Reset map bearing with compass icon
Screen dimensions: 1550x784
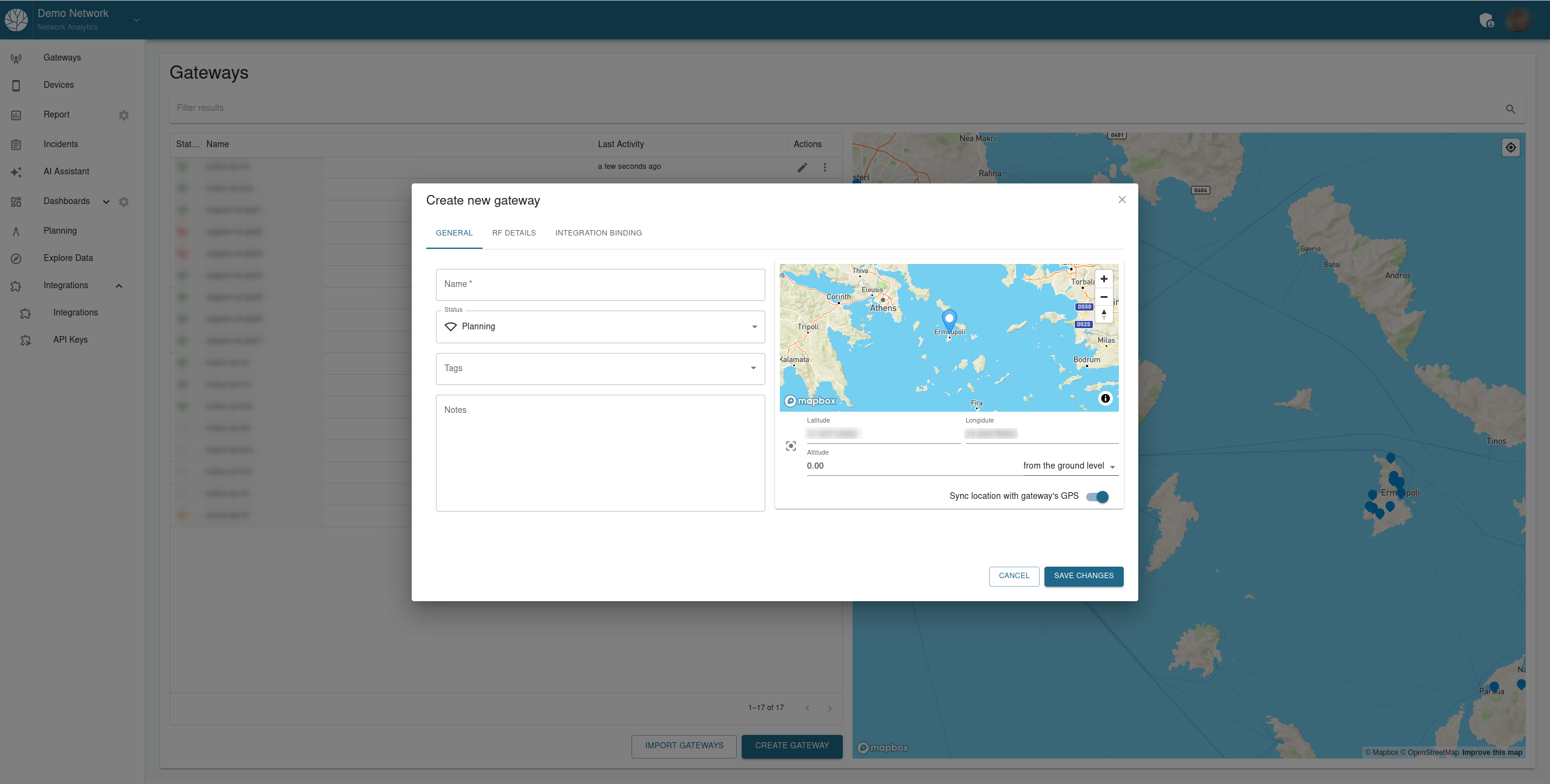tap(1104, 314)
